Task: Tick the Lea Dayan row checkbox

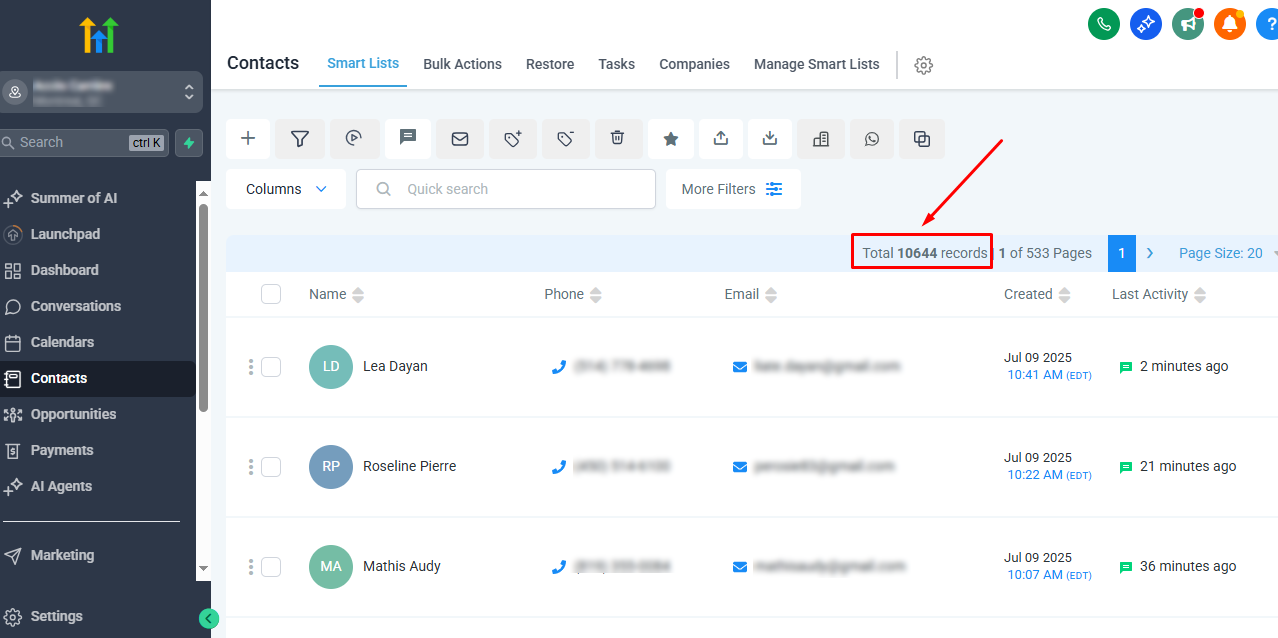Action: 271,367
